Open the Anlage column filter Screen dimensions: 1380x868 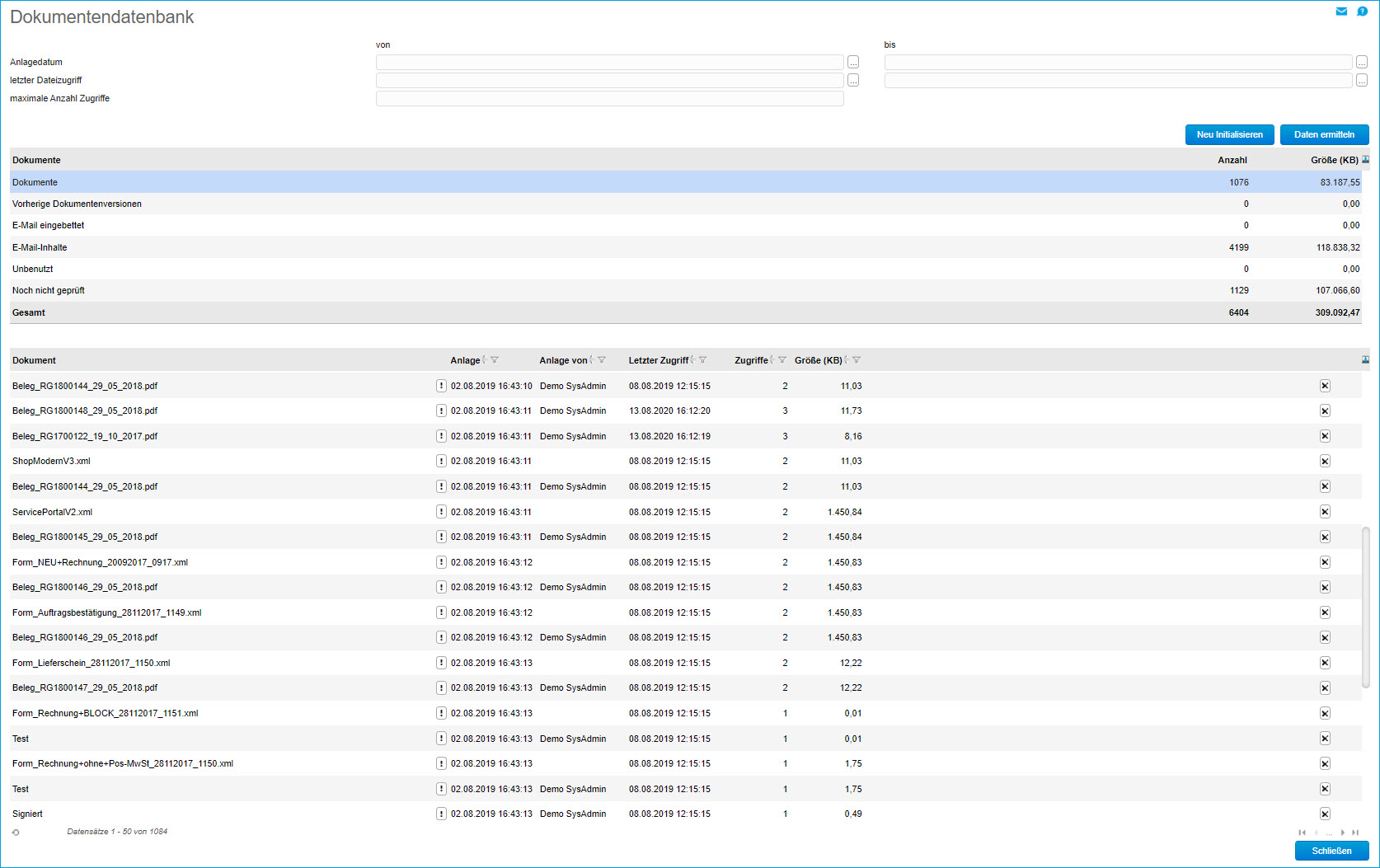(x=495, y=360)
